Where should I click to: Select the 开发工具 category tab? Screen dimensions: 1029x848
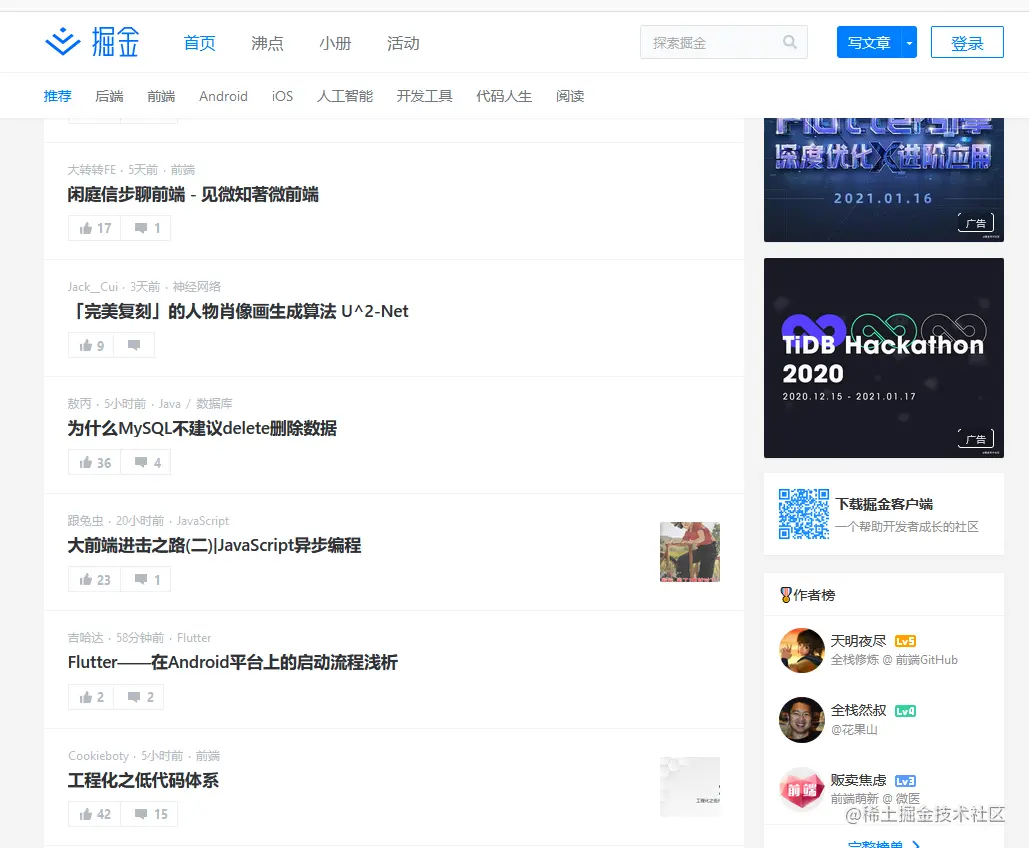point(424,96)
